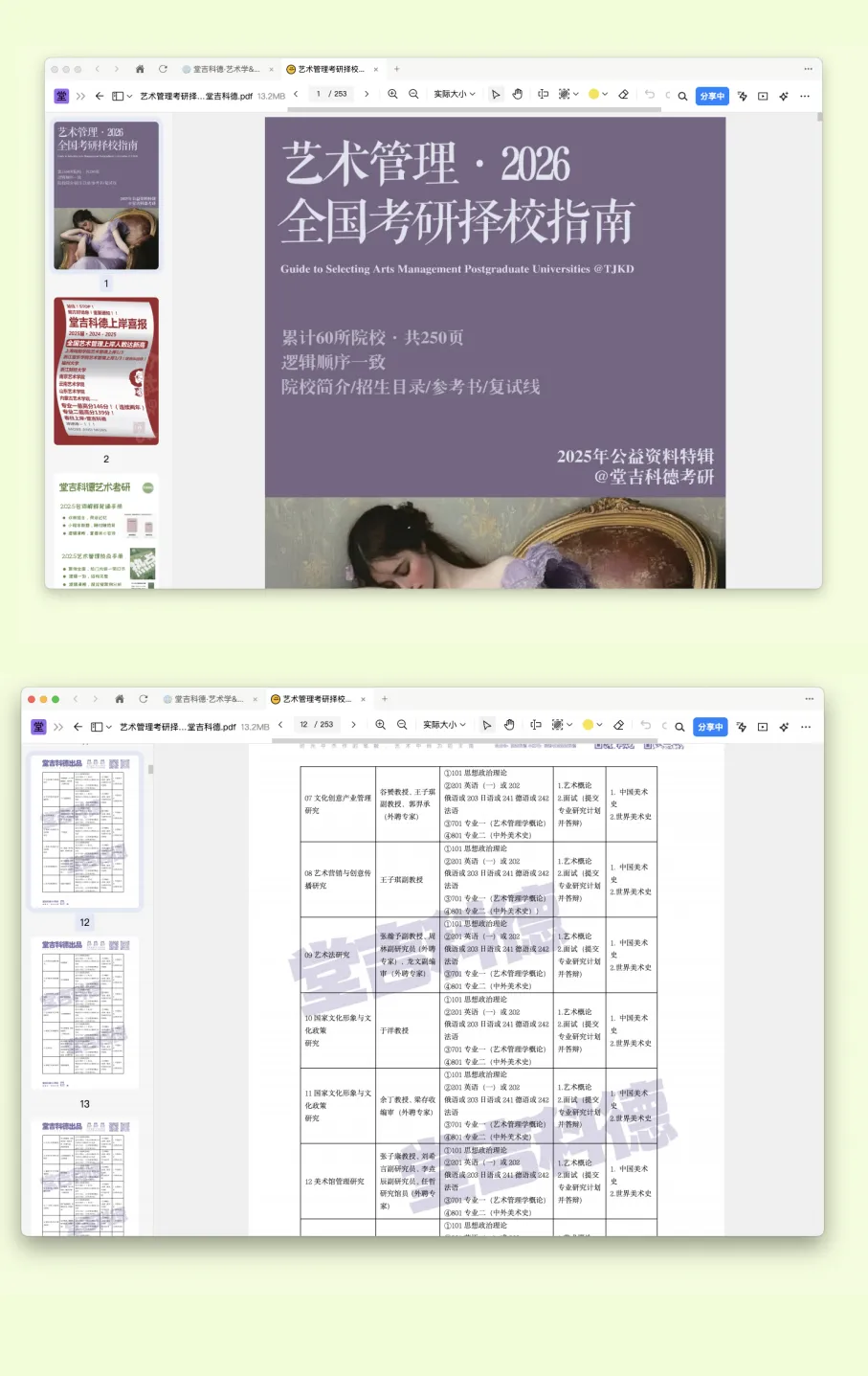
Task: Click the purple 堂 logo in page-1 window
Action: [61, 96]
